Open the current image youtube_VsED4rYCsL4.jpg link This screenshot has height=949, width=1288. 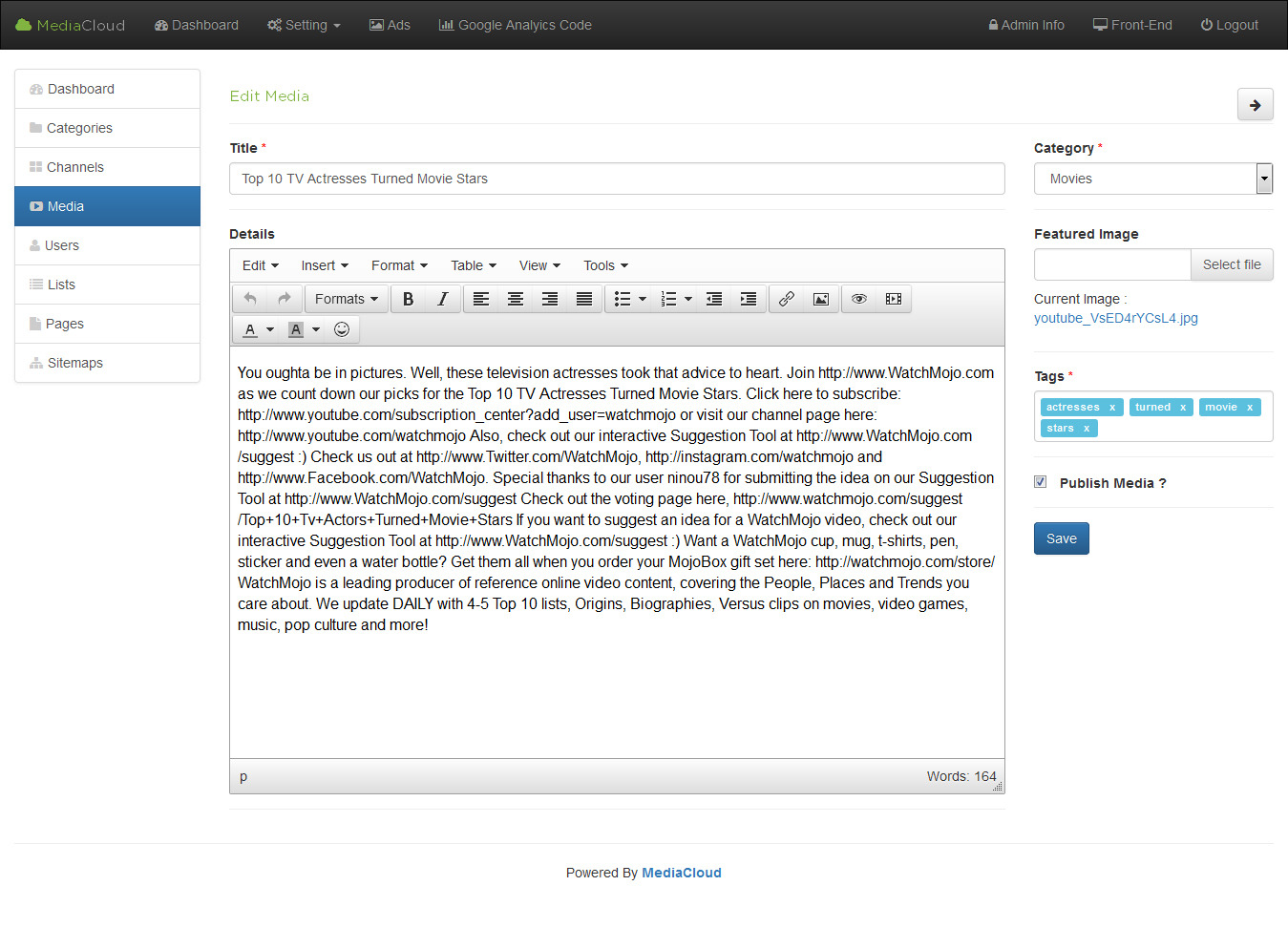coord(1115,318)
